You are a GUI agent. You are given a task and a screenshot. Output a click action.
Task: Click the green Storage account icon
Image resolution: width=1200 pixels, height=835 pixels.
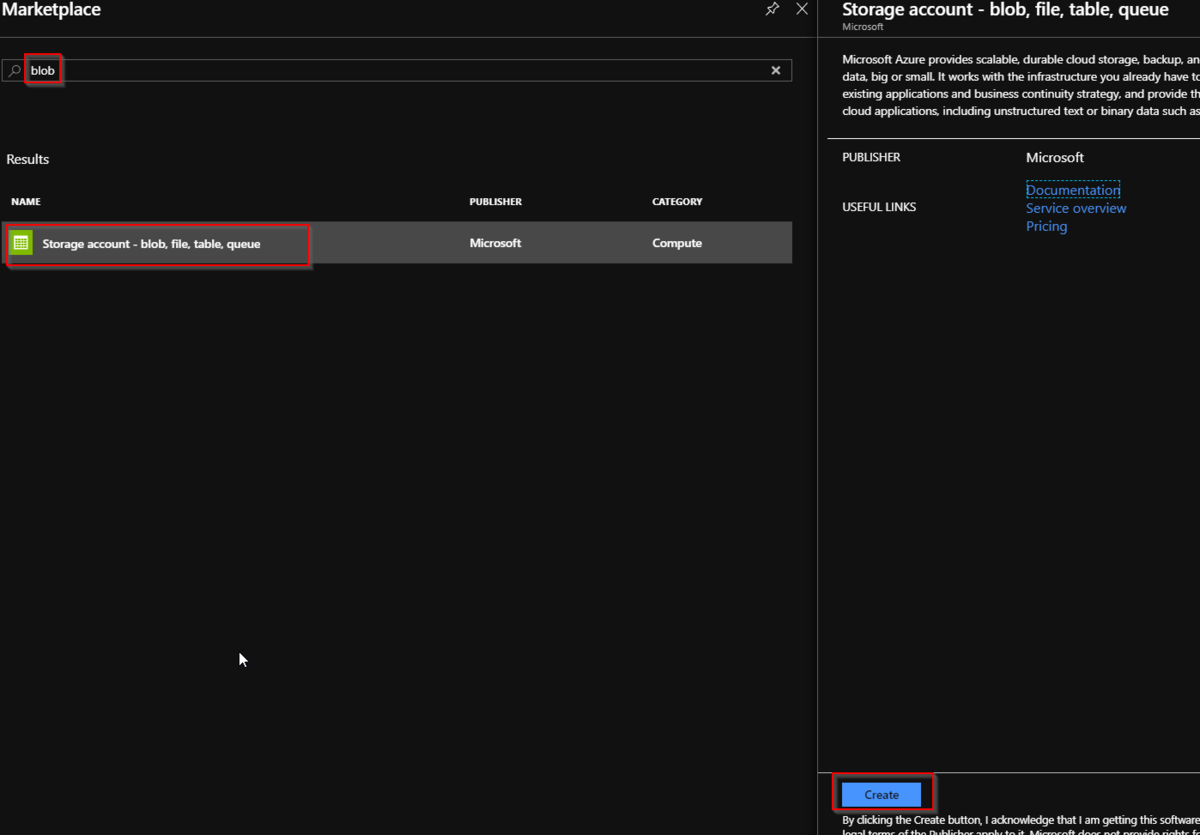click(x=21, y=243)
